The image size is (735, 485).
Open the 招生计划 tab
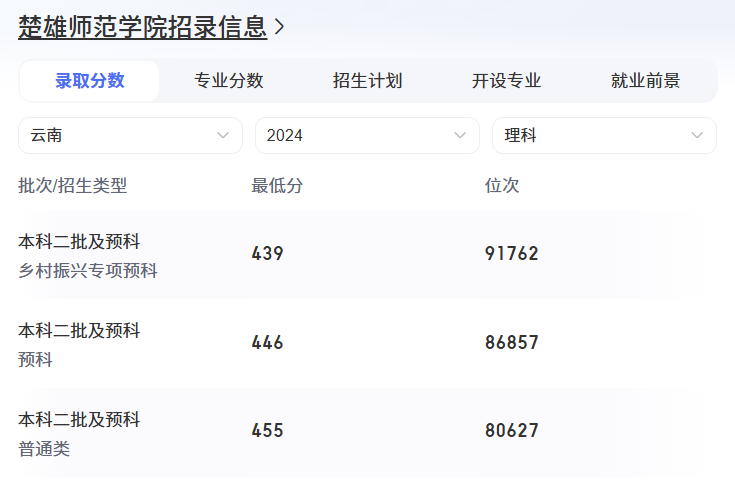tap(368, 81)
